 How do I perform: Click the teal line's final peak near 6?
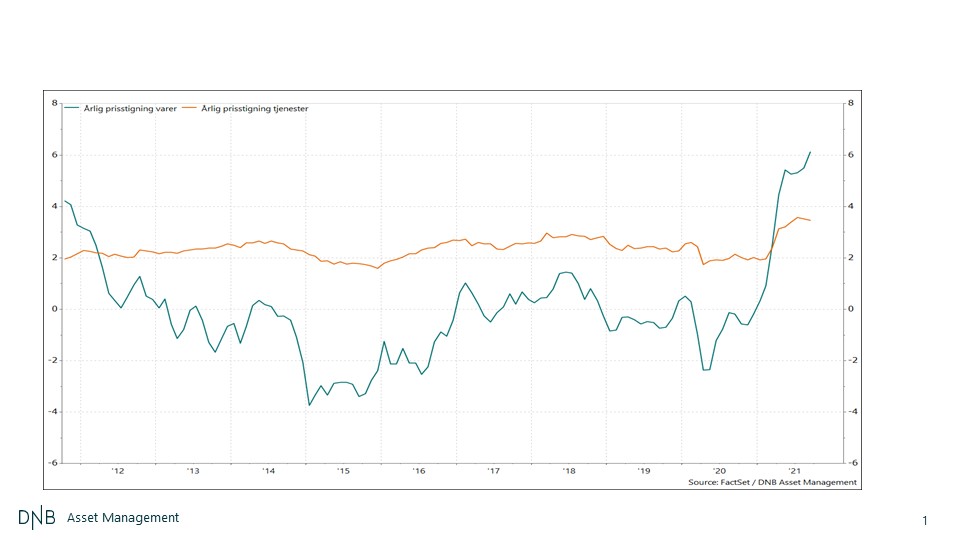[x=810, y=152]
